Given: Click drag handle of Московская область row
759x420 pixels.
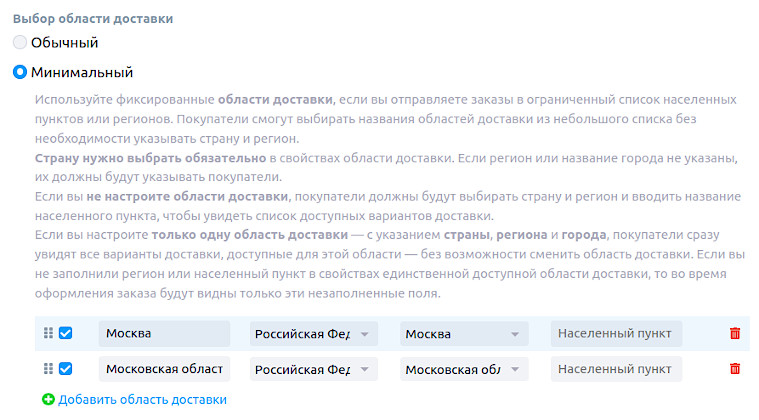Looking at the screenshot, I should [x=48, y=369].
